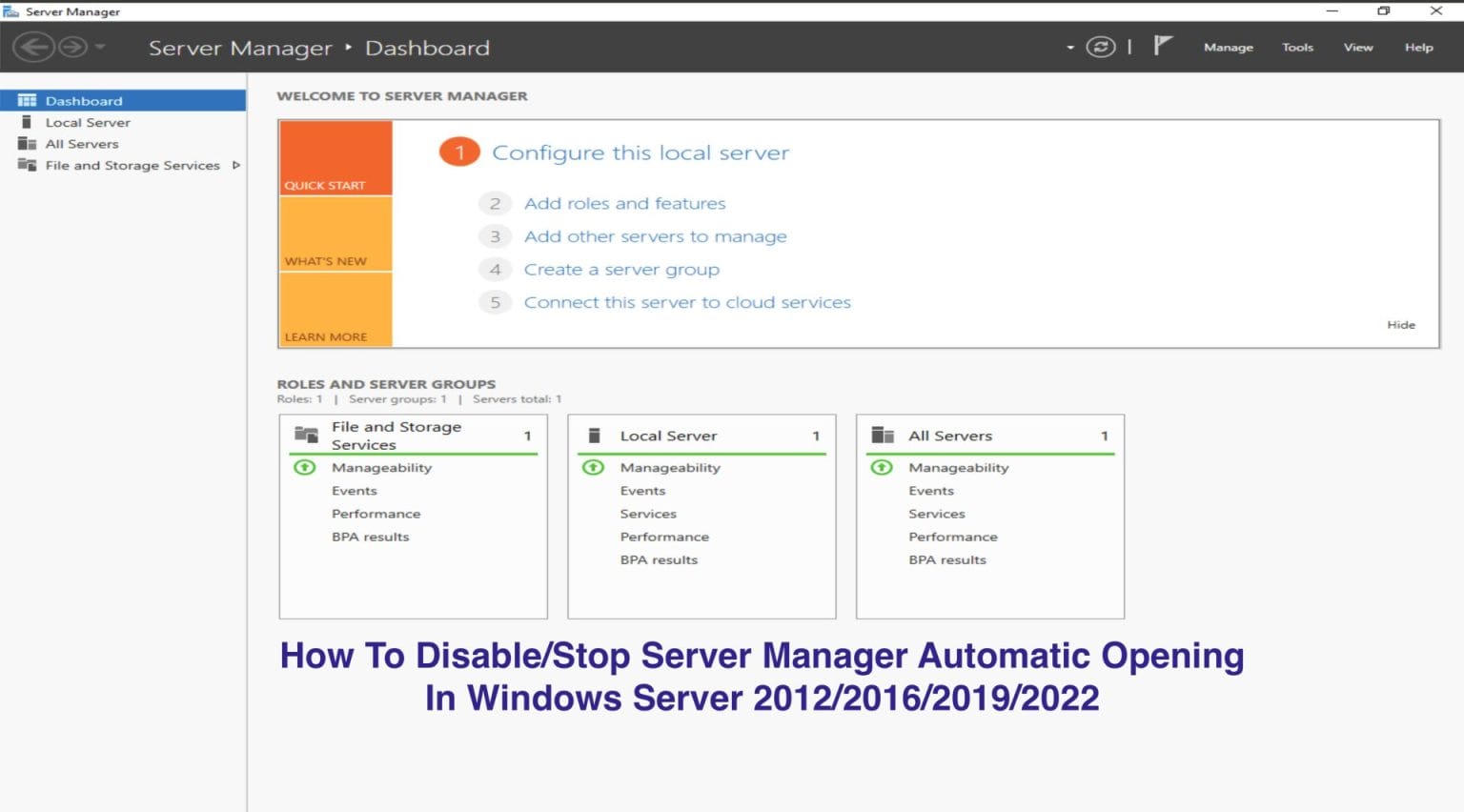Click the Local Server icon in the sidebar

(28, 122)
